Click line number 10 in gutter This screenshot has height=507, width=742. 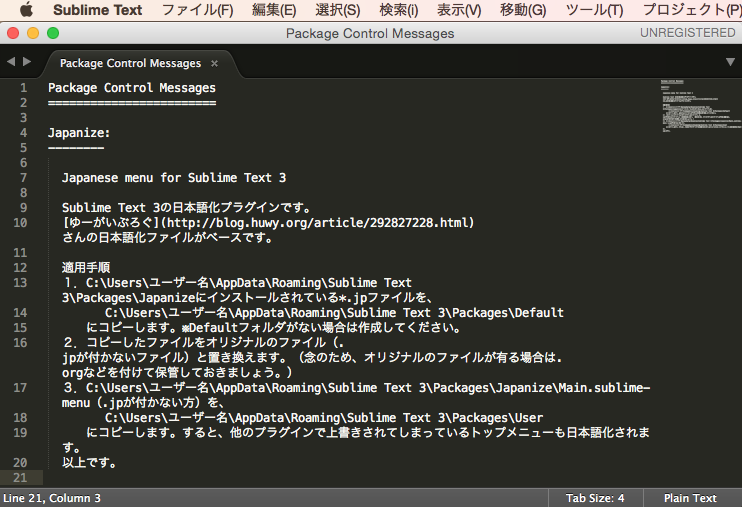coord(20,223)
